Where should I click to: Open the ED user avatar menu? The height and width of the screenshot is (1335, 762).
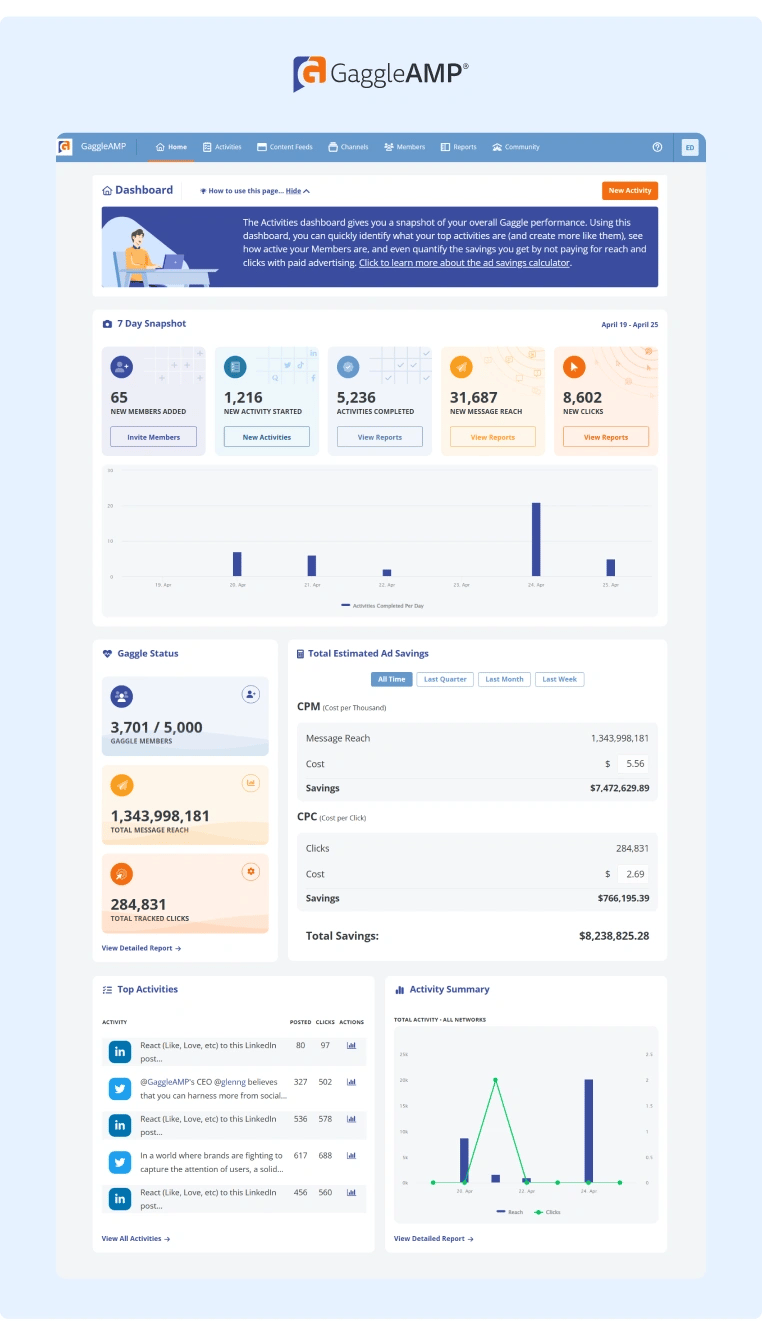tap(689, 147)
